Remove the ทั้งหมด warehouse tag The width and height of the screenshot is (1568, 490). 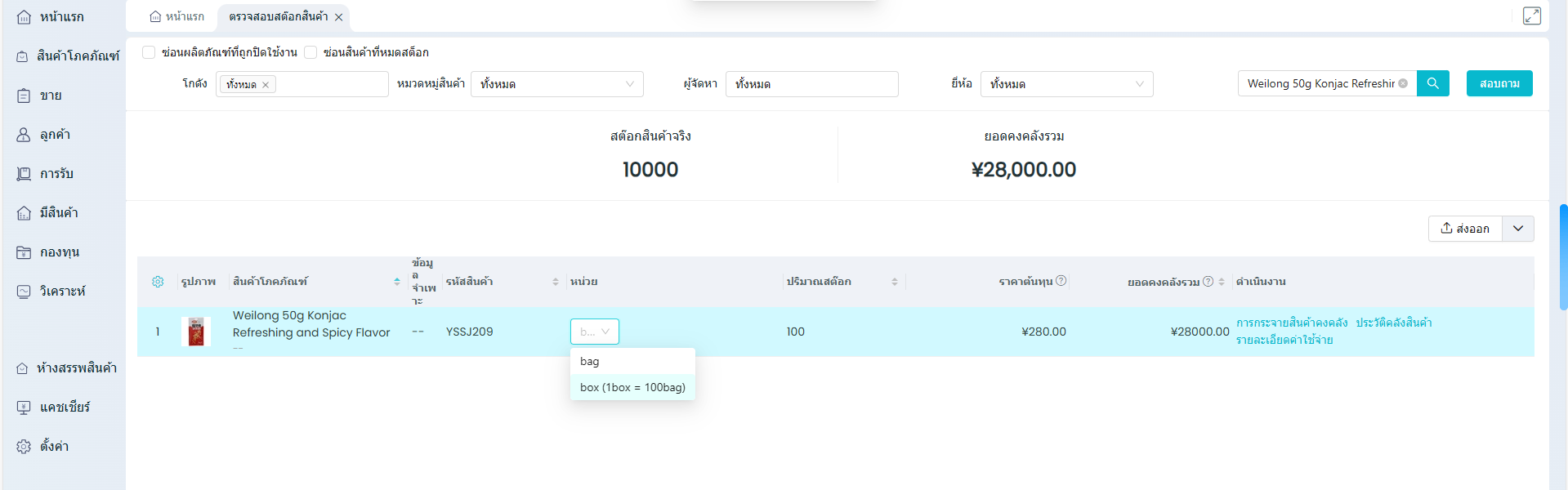pos(266,85)
